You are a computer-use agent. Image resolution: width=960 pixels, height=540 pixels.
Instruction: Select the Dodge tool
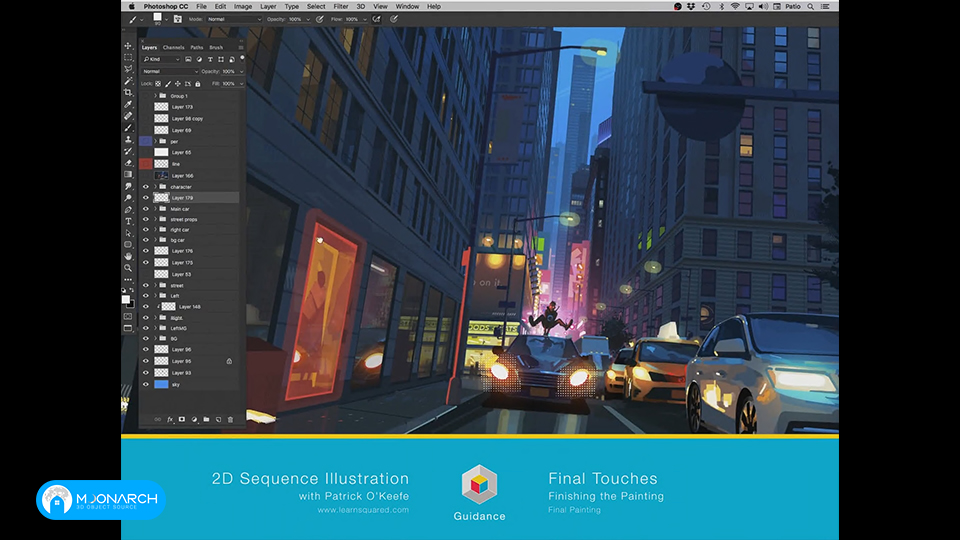128,198
